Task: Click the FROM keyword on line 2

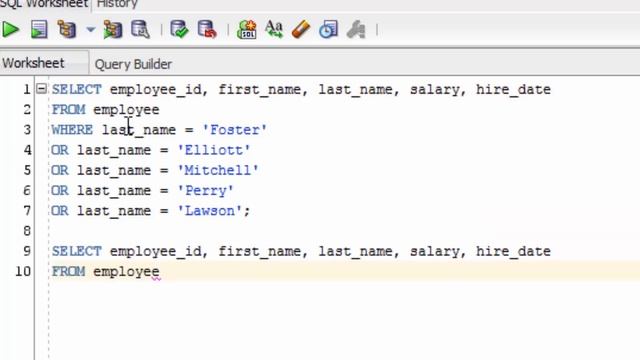Action: tap(68, 109)
